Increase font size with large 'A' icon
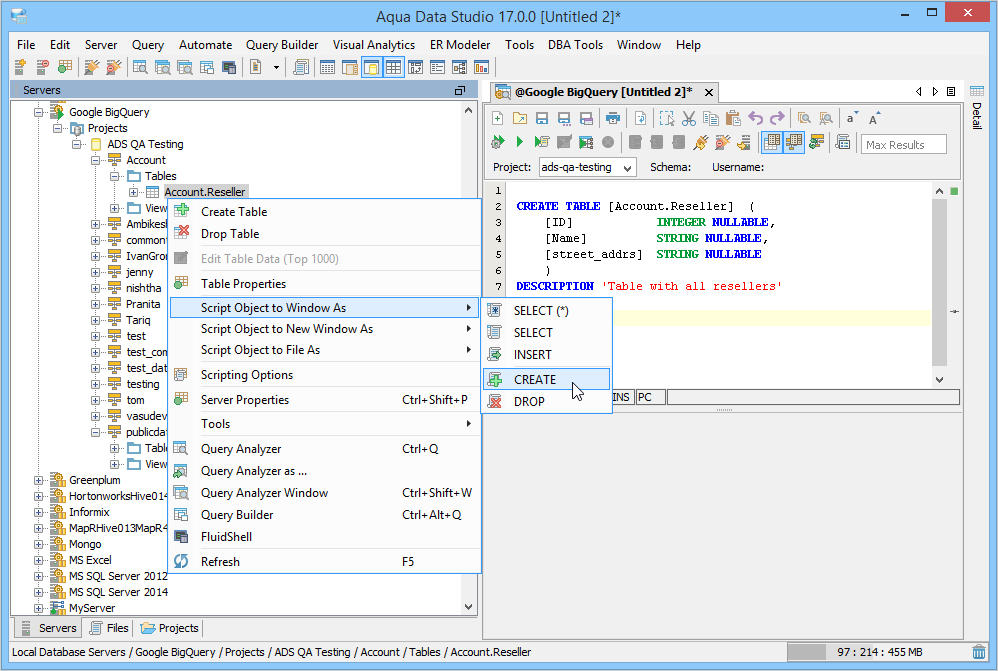The width and height of the screenshot is (998, 671). [874, 118]
